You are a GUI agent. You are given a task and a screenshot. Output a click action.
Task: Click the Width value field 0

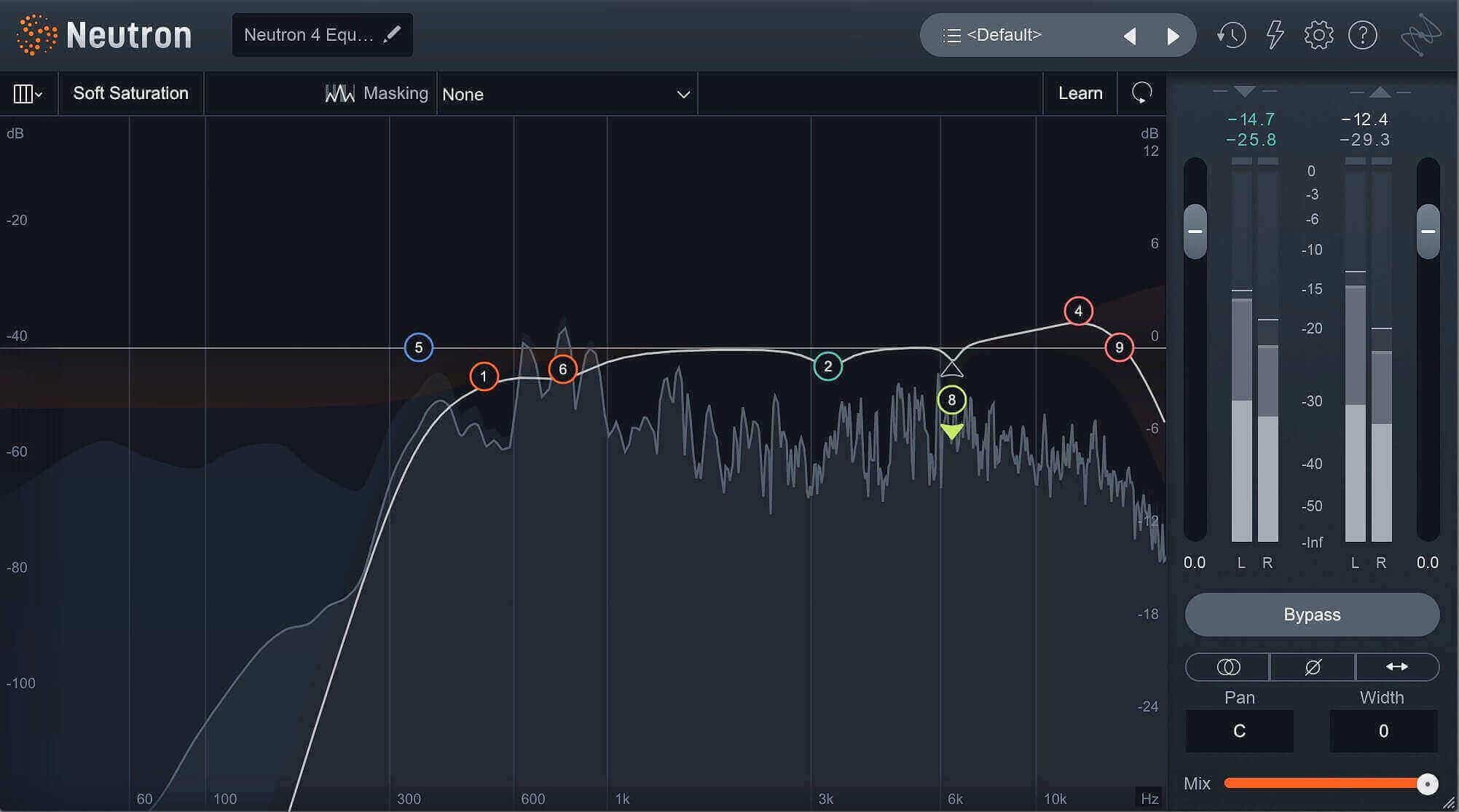[1383, 731]
